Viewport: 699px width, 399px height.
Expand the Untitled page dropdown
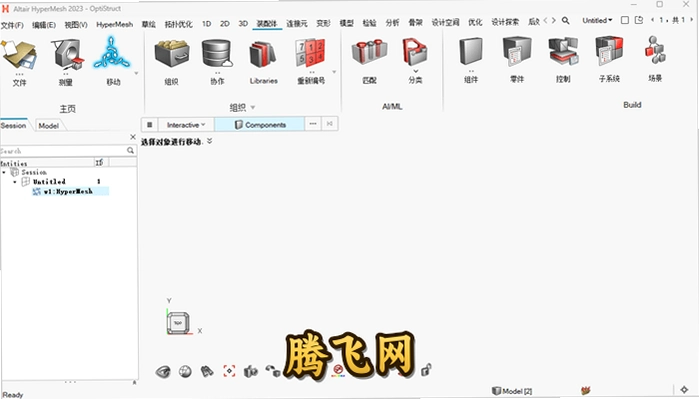click(597, 21)
